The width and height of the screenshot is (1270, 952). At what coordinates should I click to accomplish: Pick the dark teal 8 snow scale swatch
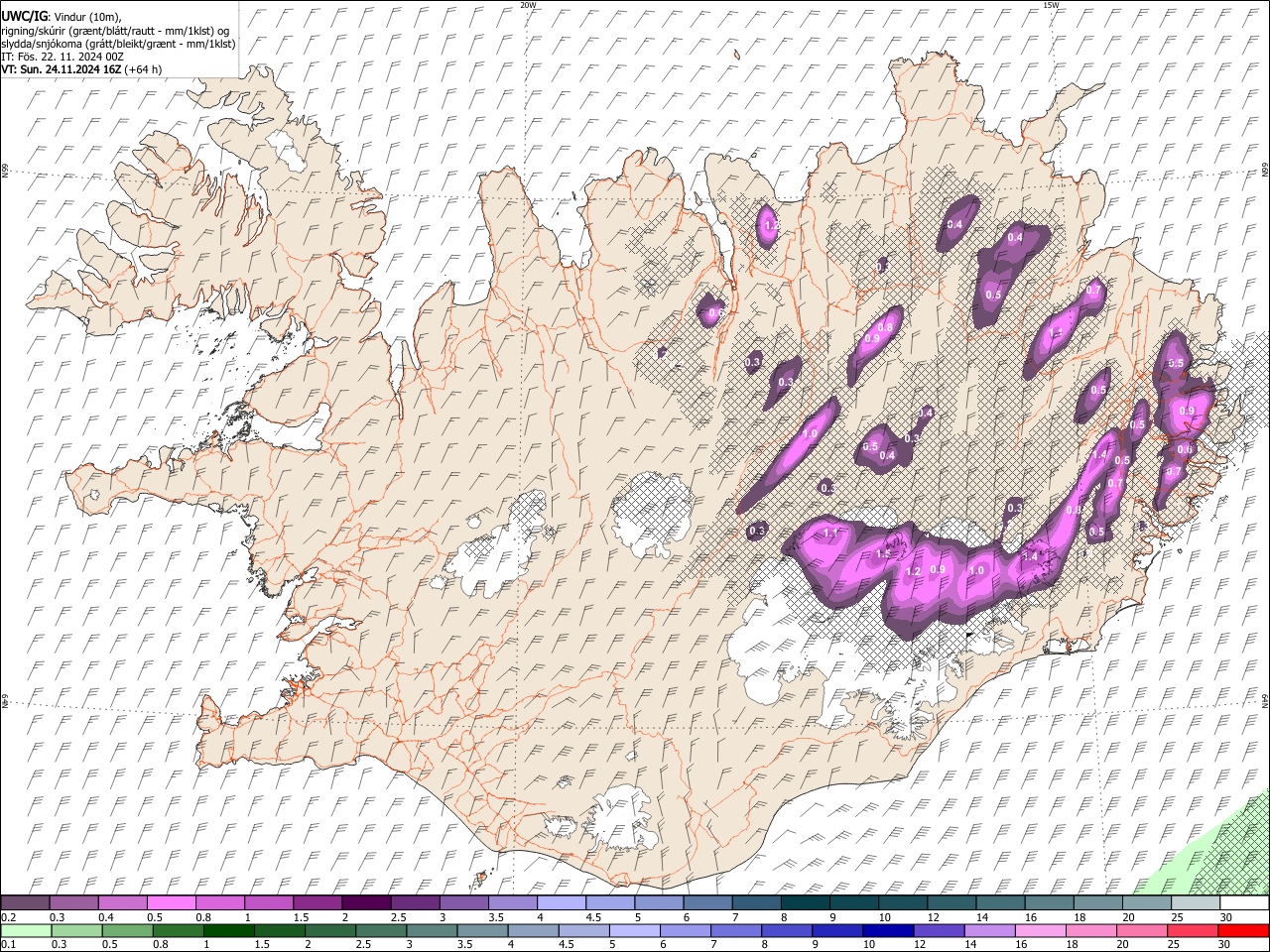click(805, 902)
